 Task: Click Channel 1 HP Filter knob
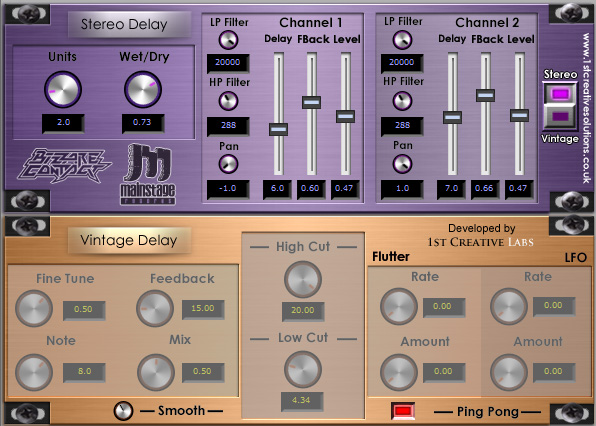pyautogui.click(x=228, y=101)
